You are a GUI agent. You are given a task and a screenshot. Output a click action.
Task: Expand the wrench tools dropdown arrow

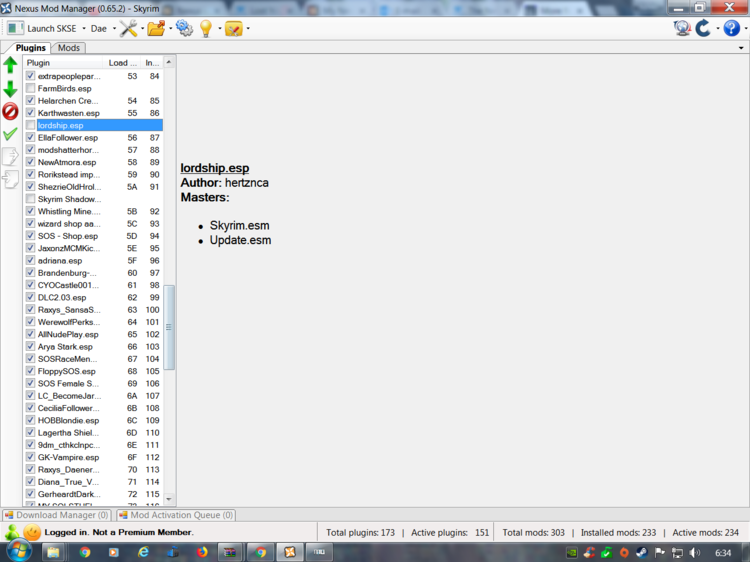142,29
